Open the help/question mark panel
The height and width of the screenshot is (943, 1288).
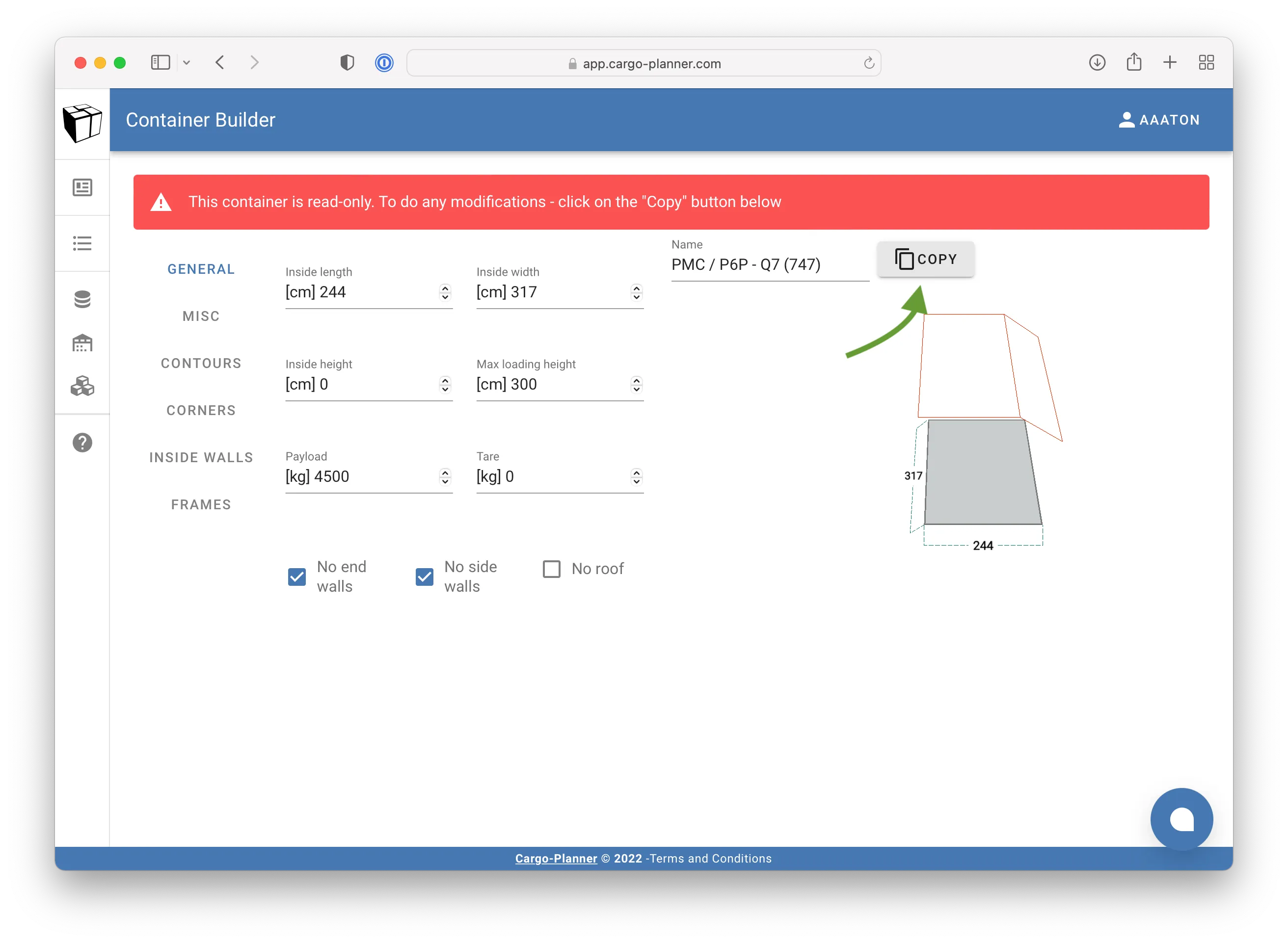click(x=83, y=442)
